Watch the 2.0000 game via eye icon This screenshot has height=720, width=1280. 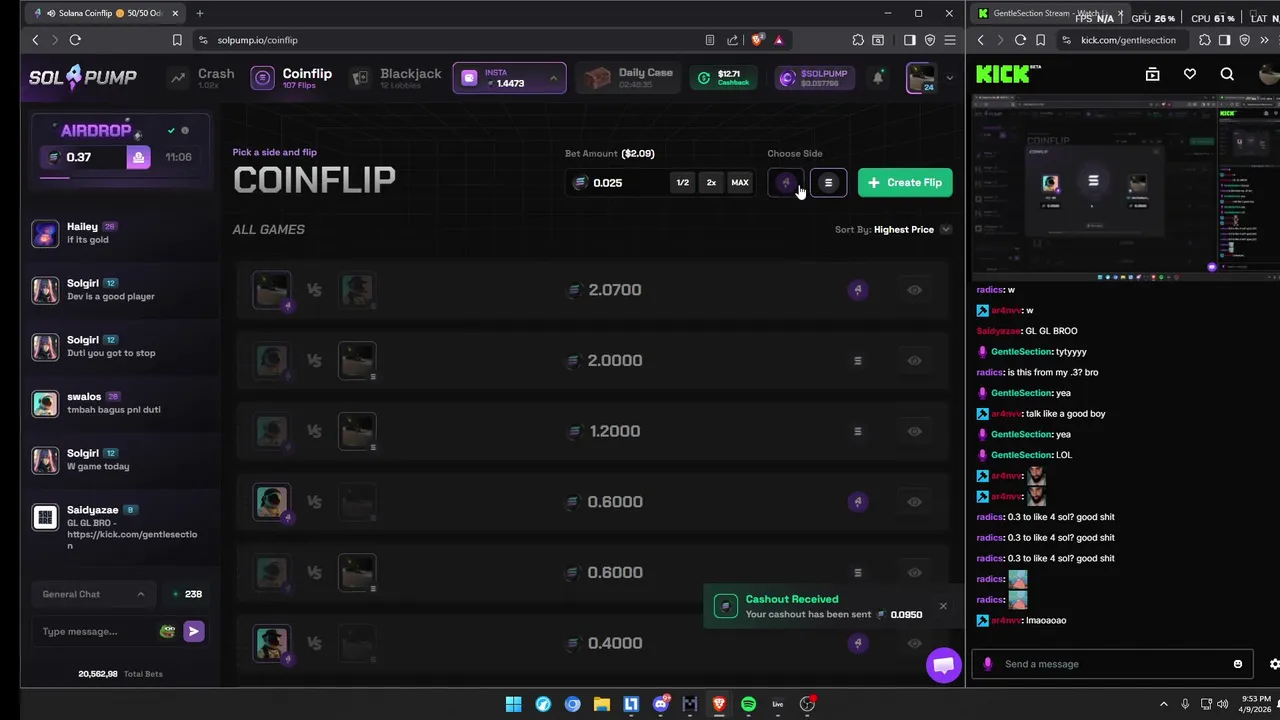click(914, 361)
